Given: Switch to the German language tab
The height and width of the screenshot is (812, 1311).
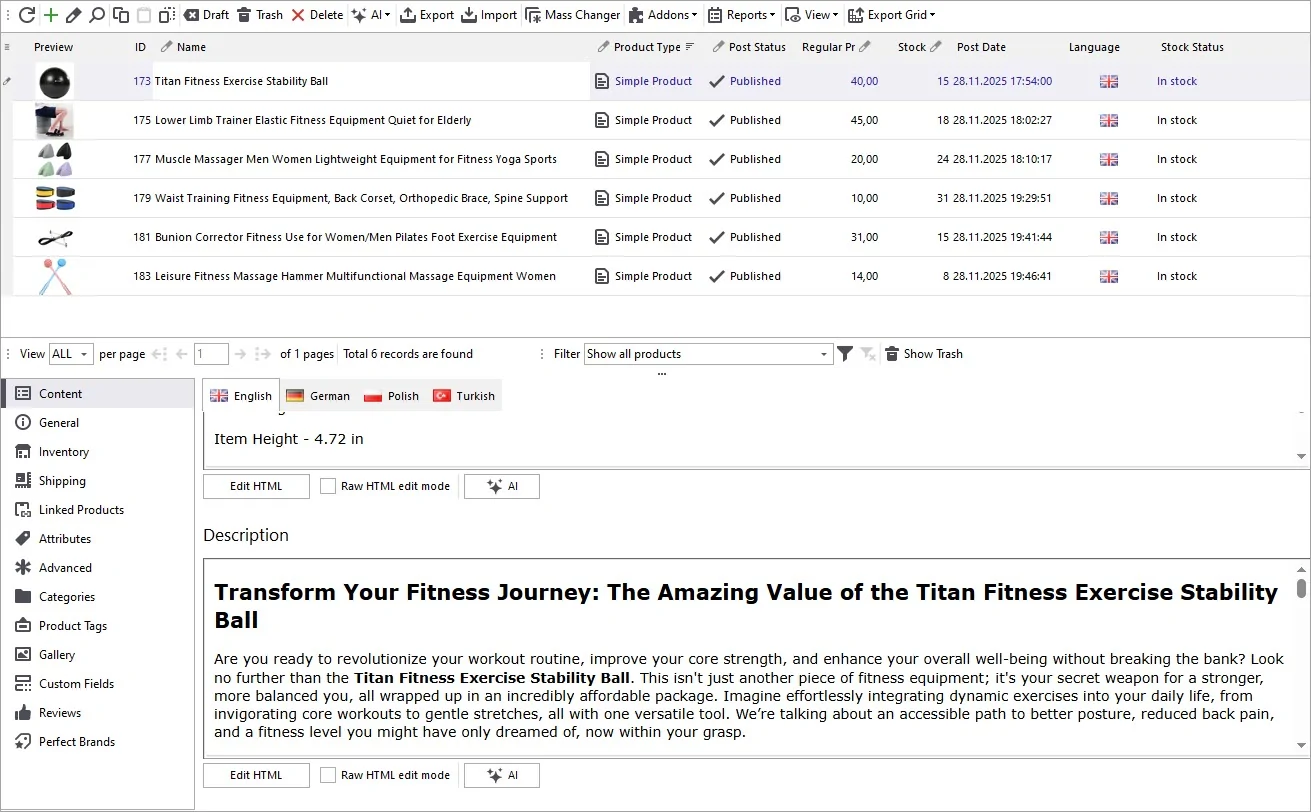Looking at the screenshot, I should [318, 396].
